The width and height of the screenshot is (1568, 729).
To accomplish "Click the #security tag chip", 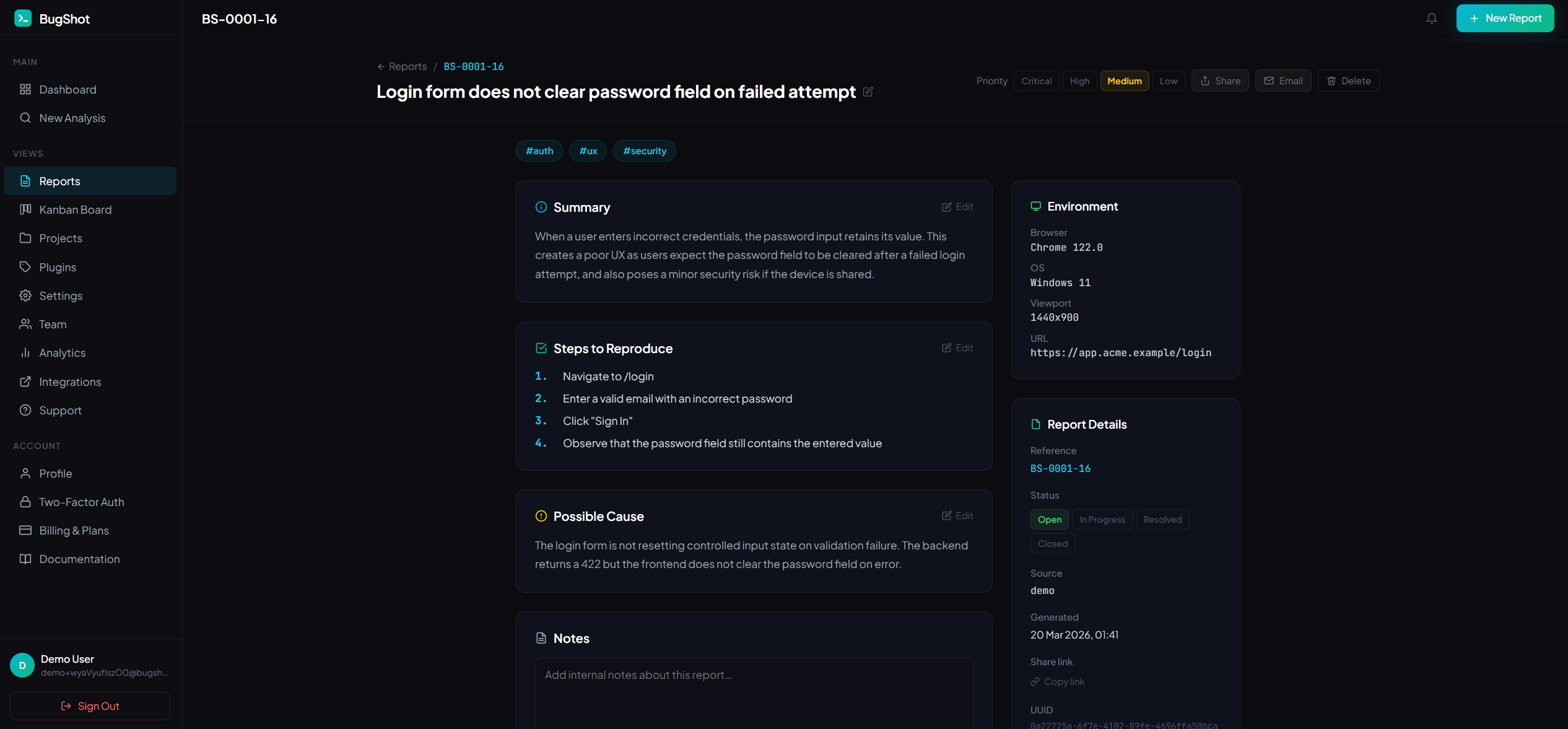I will tap(644, 151).
